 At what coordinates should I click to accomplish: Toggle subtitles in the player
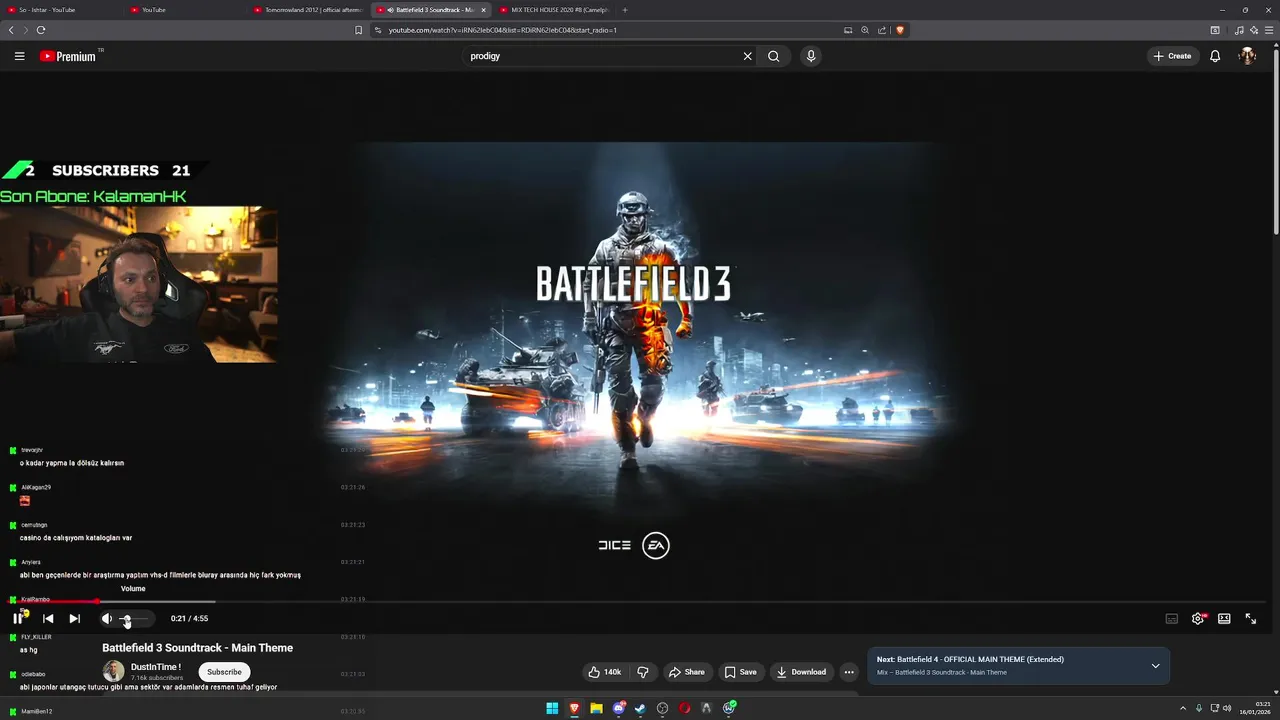(1172, 619)
